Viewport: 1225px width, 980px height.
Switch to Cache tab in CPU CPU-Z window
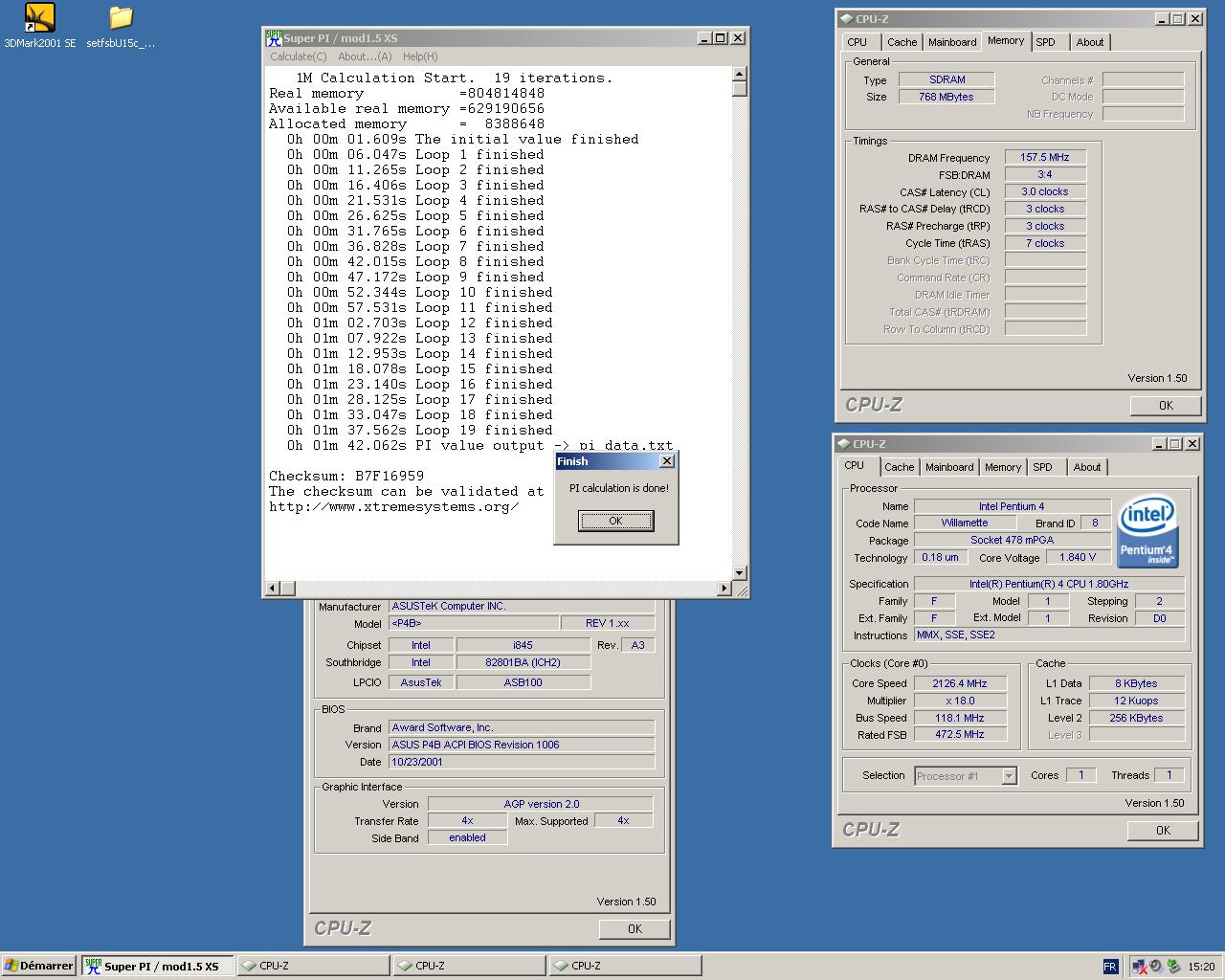[899, 467]
